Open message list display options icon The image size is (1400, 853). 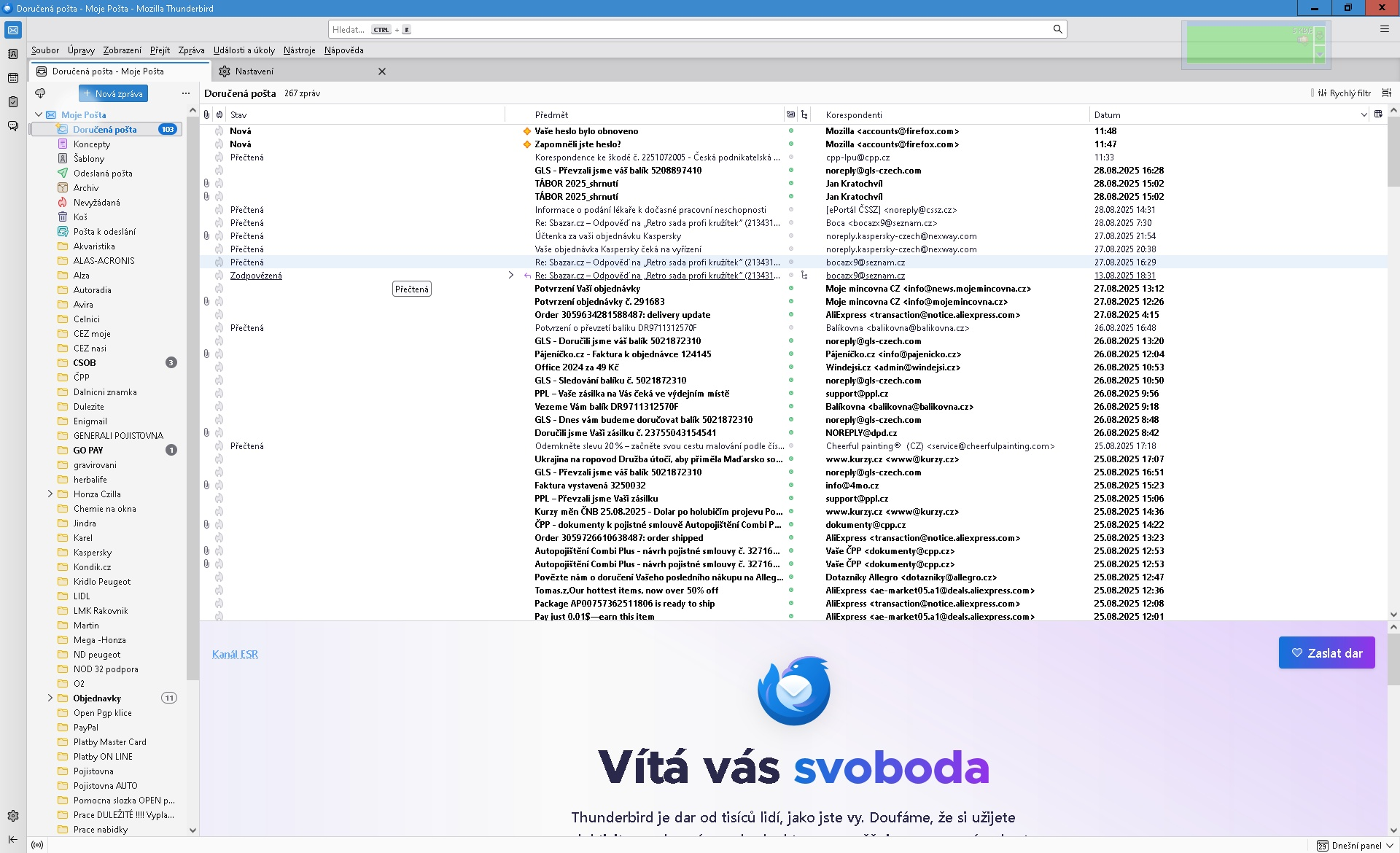pos(1386,93)
